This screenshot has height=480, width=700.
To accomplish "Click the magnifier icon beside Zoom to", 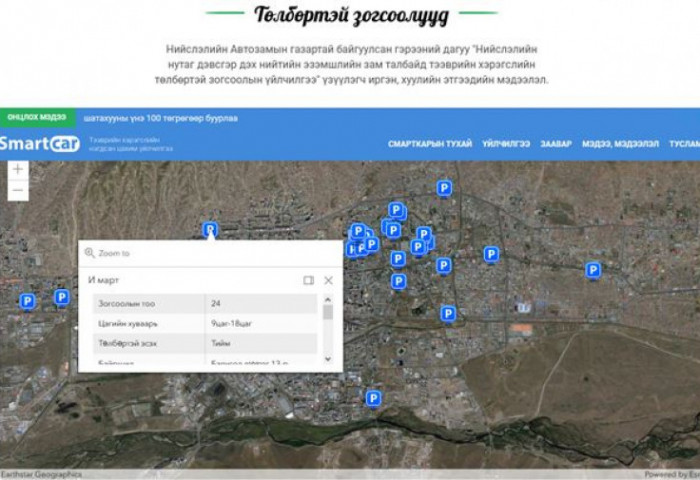I will 89,253.
